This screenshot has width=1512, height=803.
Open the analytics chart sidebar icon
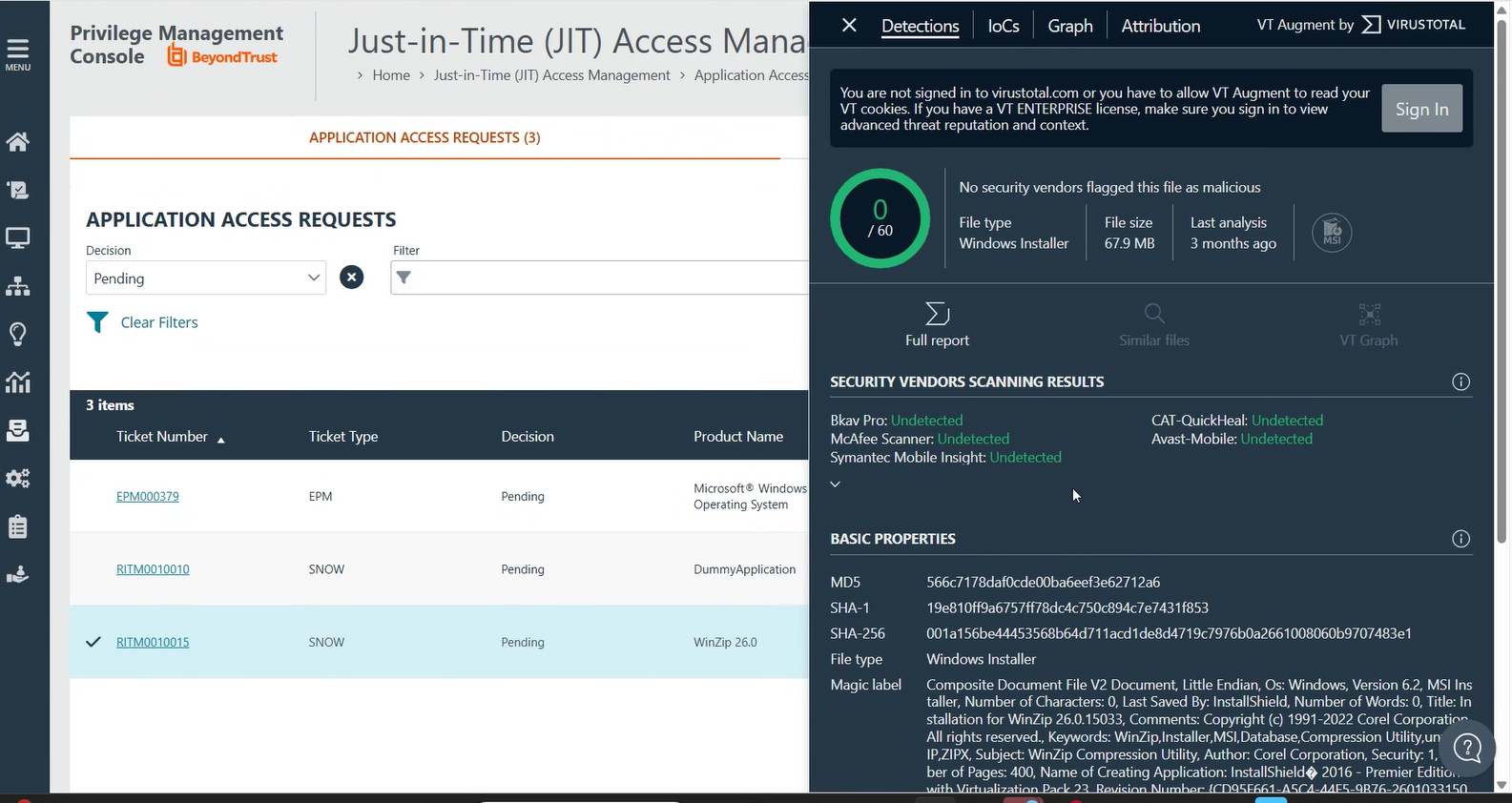(x=18, y=382)
